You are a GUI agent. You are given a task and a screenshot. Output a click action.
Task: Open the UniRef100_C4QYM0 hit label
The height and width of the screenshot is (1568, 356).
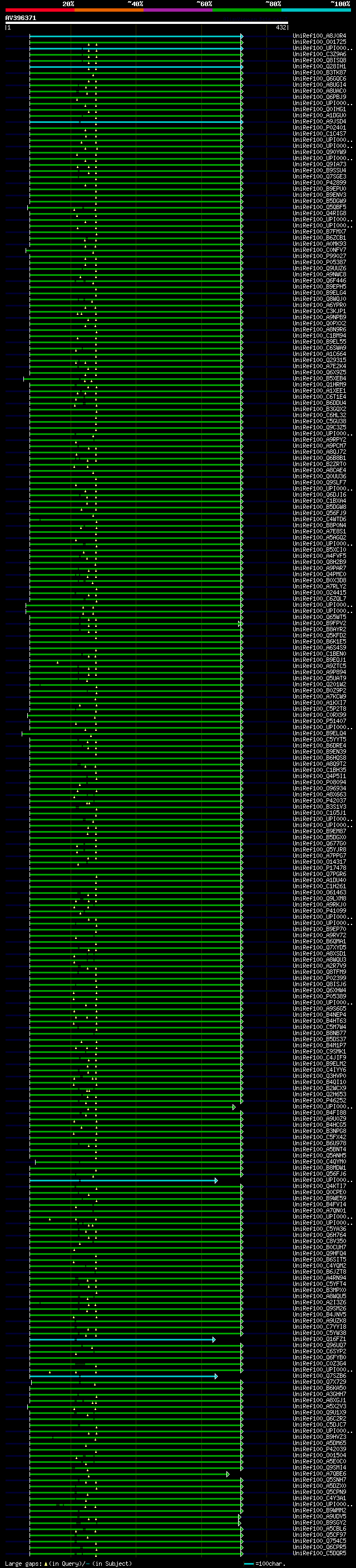(x=319, y=1161)
